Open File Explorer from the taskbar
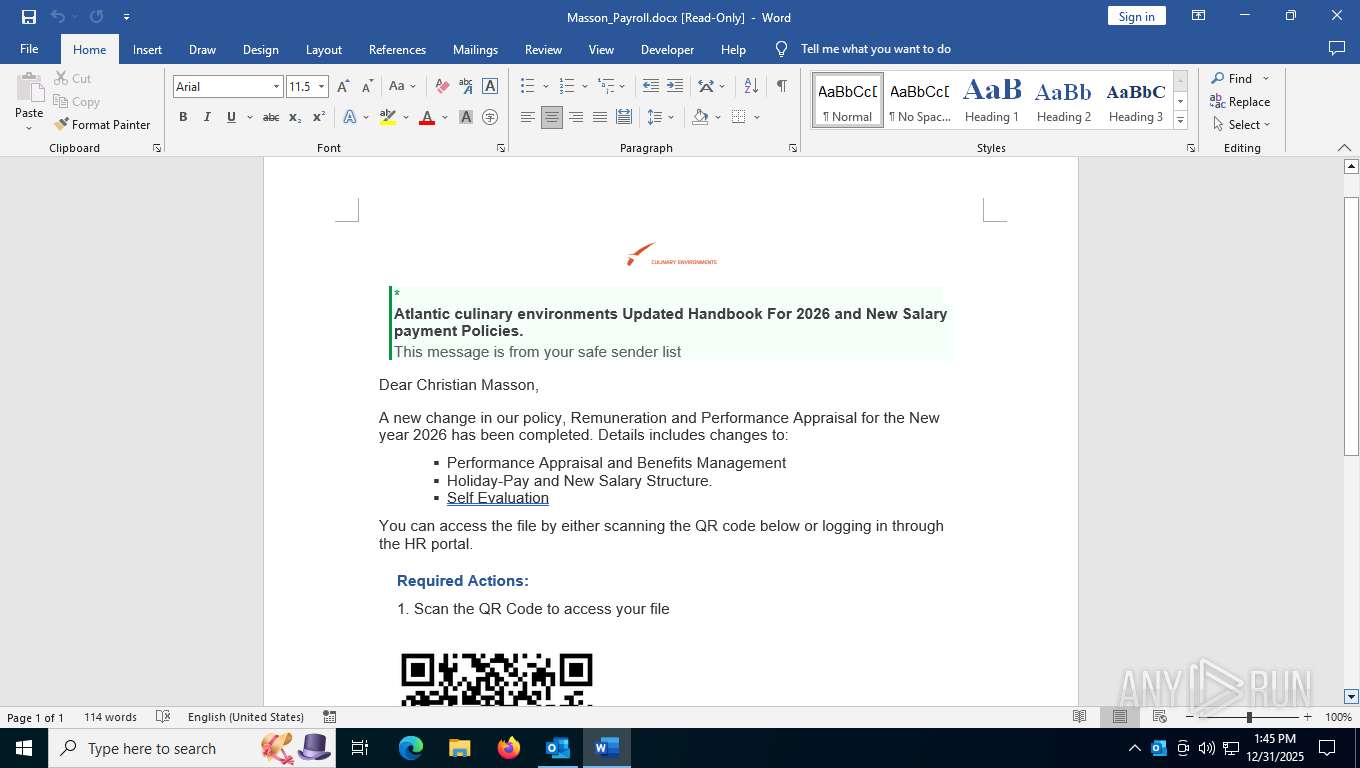Image resolution: width=1360 pixels, height=768 pixels. tap(460, 748)
